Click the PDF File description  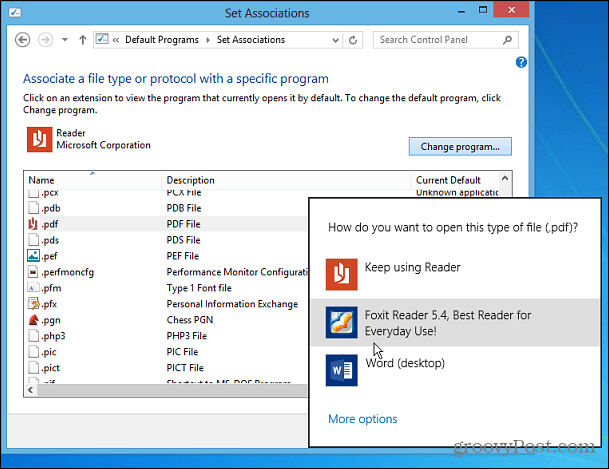click(183, 224)
